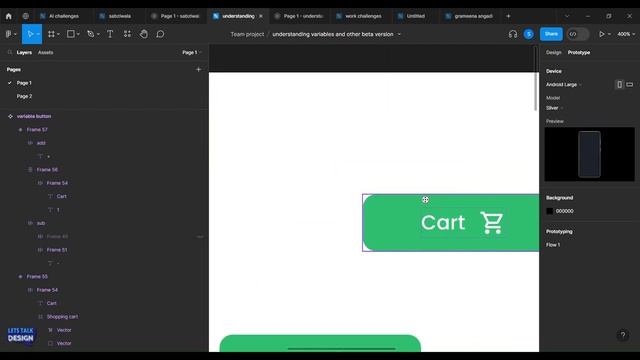This screenshot has width=640, height=360.
Task: Open the Android Large device dropdown
Action: click(564, 84)
